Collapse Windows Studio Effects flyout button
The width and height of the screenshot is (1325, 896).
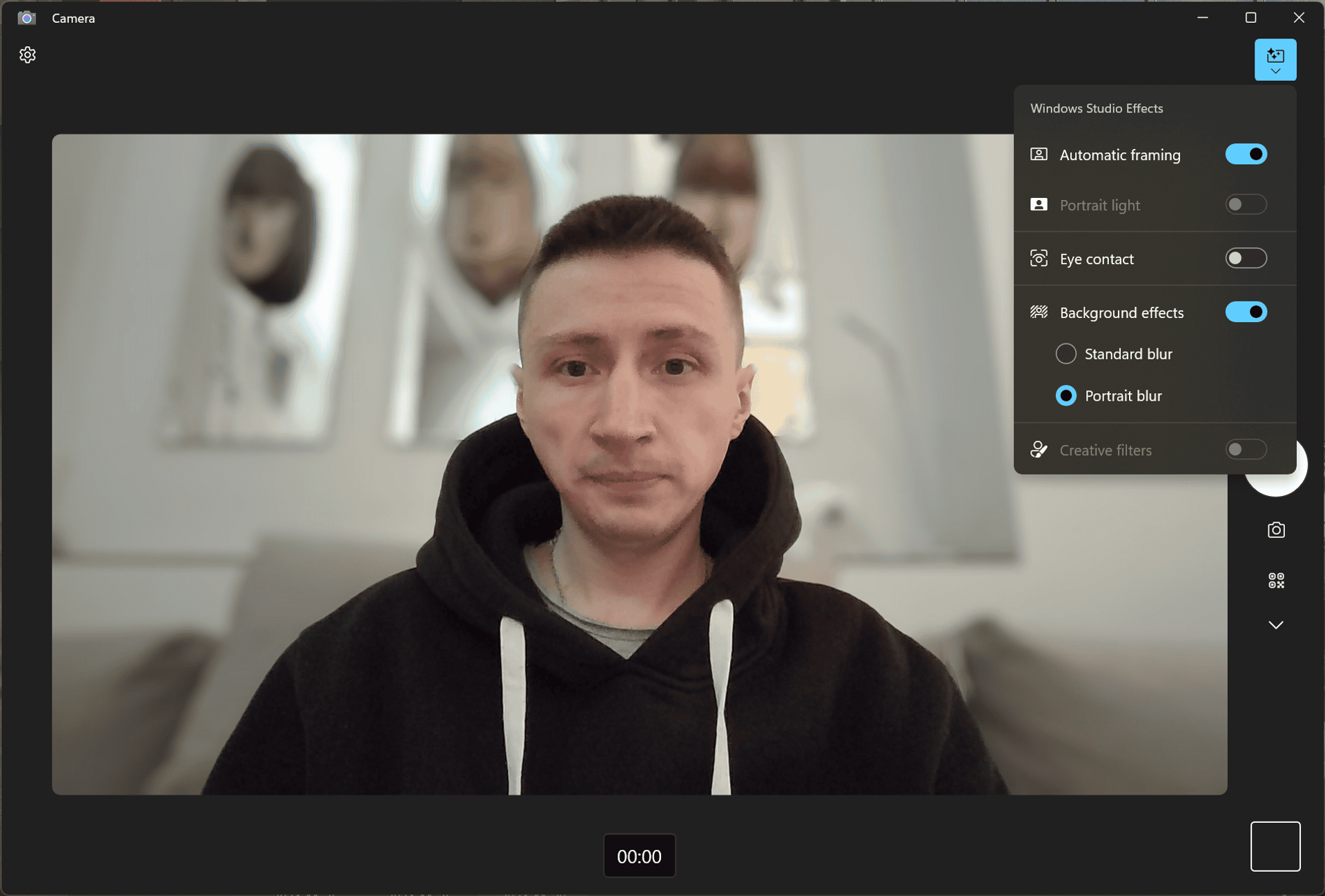1275,60
